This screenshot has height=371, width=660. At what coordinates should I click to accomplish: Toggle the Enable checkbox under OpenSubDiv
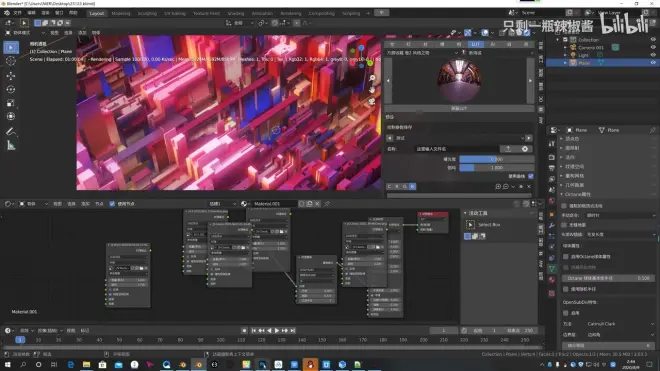tap(566, 313)
